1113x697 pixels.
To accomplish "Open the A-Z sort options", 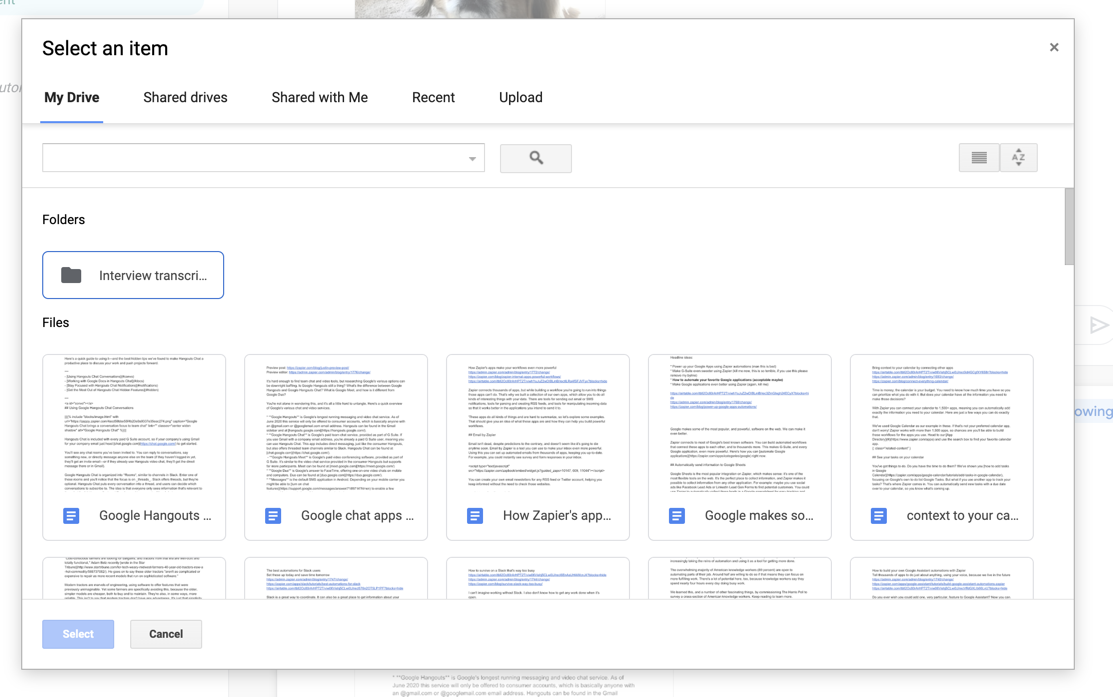I will pyautogui.click(x=1018, y=158).
